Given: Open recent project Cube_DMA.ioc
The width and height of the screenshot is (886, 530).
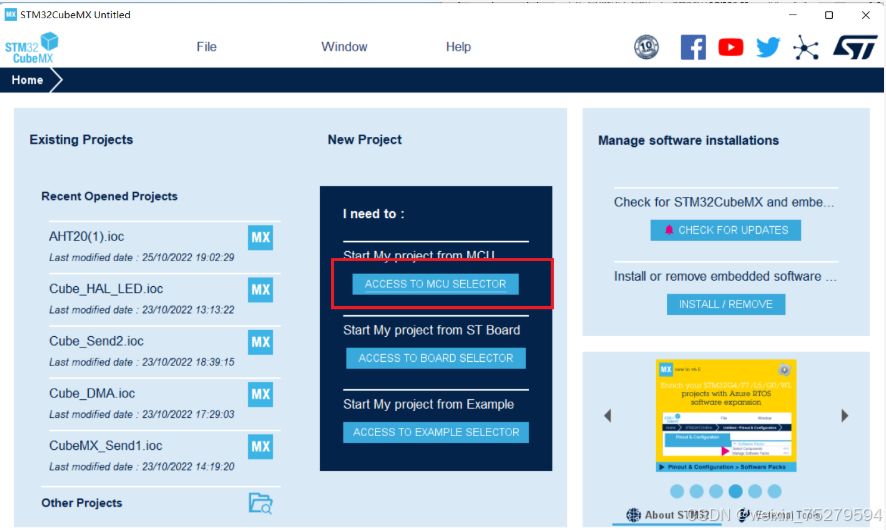Looking at the screenshot, I should (x=92, y=393).
